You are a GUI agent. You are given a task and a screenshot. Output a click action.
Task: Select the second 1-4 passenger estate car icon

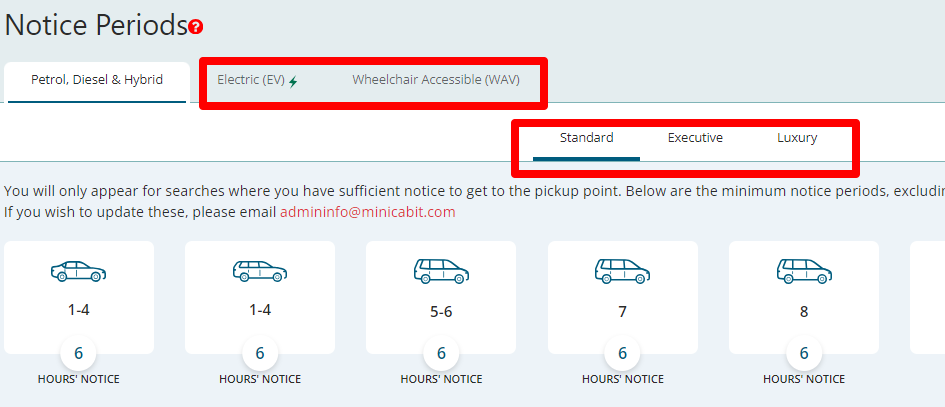260,271
